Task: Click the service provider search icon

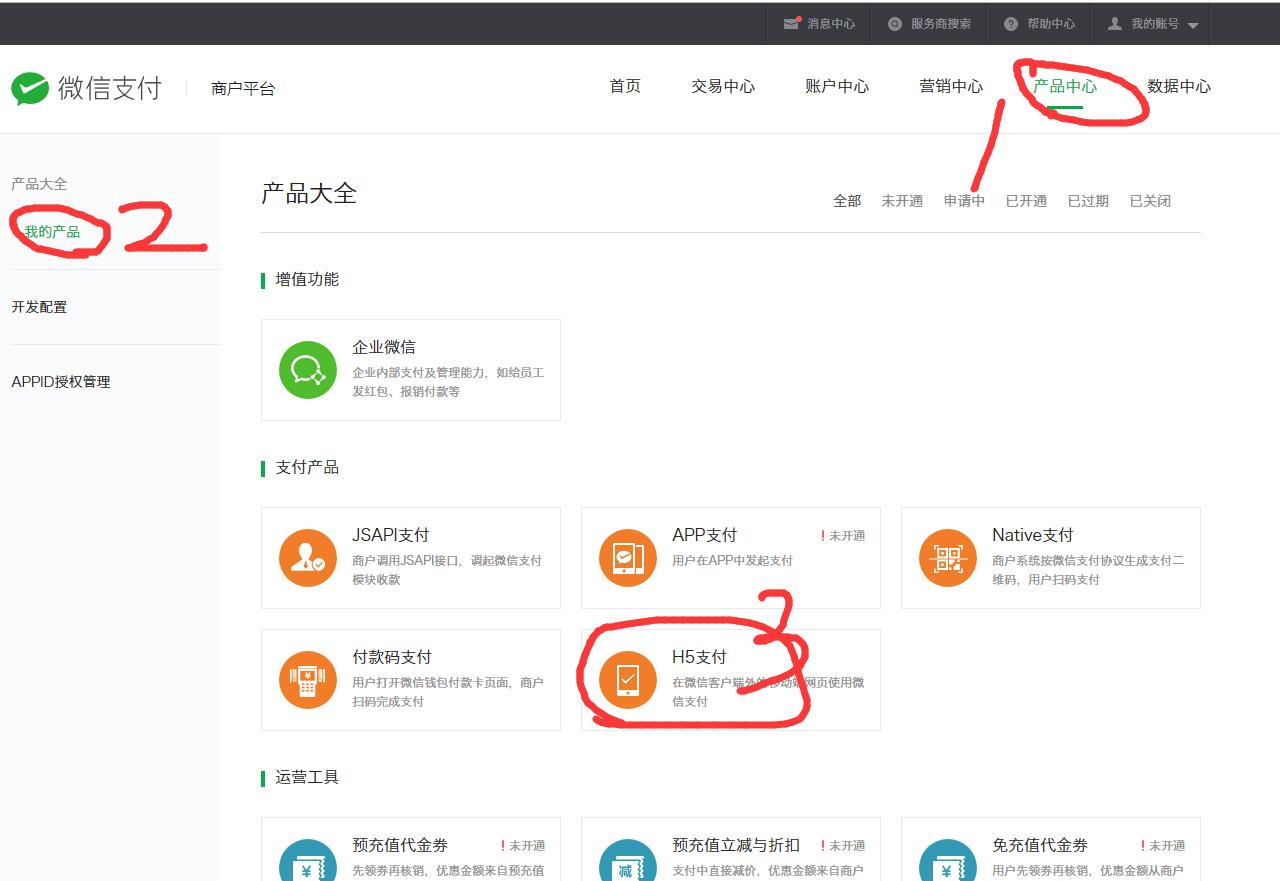Action: [894, 24]
